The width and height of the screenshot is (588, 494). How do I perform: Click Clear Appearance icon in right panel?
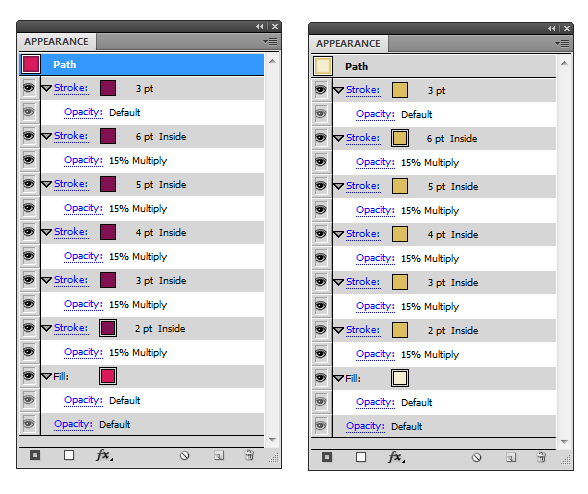[x=476, y=457]
